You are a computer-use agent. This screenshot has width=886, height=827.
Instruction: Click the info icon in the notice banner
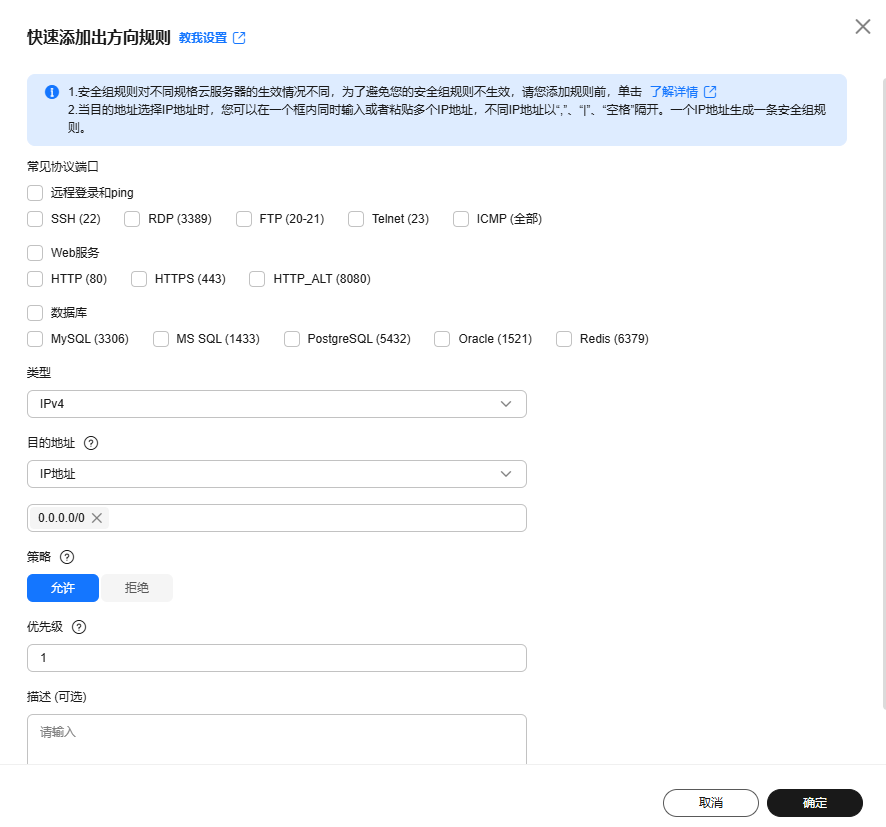pyautogui.click(x=51, y=90)
